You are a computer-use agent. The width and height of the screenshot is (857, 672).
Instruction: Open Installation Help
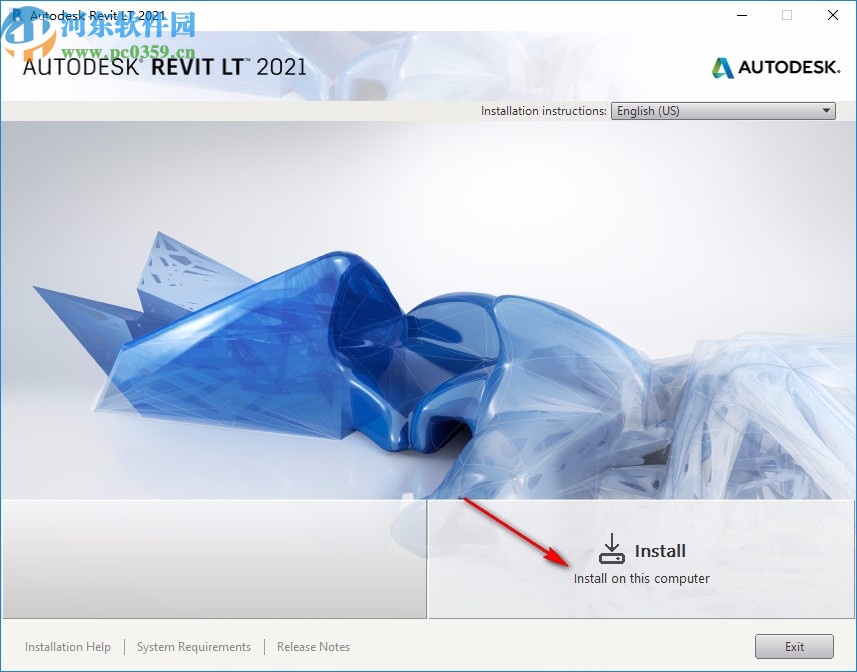tap(67, 647)
